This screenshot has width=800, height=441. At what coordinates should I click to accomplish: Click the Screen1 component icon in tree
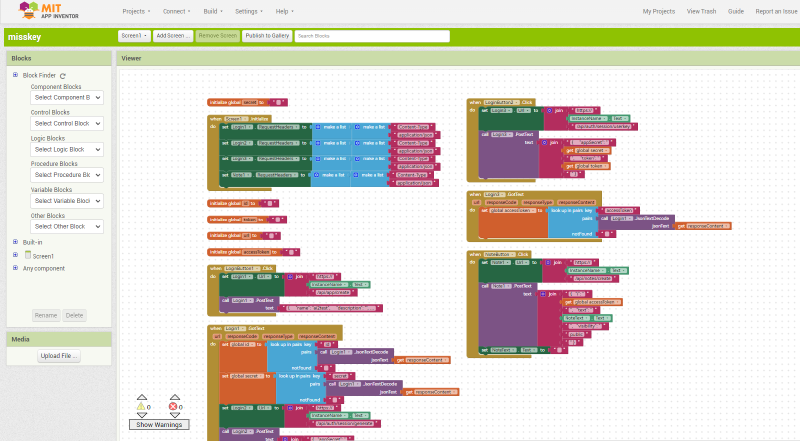(x=28, y=255)
